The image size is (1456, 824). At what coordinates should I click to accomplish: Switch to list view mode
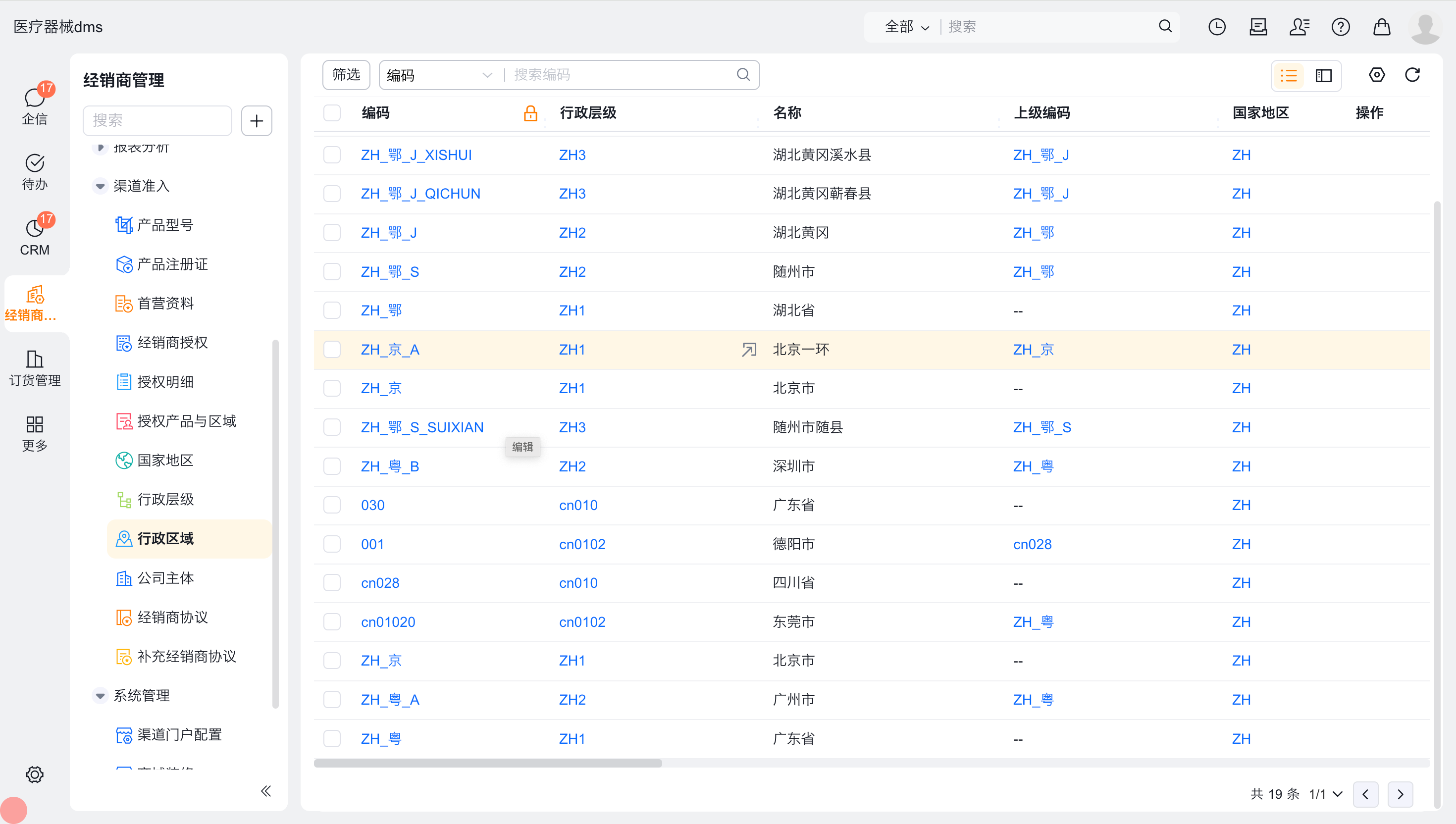click(x=1289, y=75)
